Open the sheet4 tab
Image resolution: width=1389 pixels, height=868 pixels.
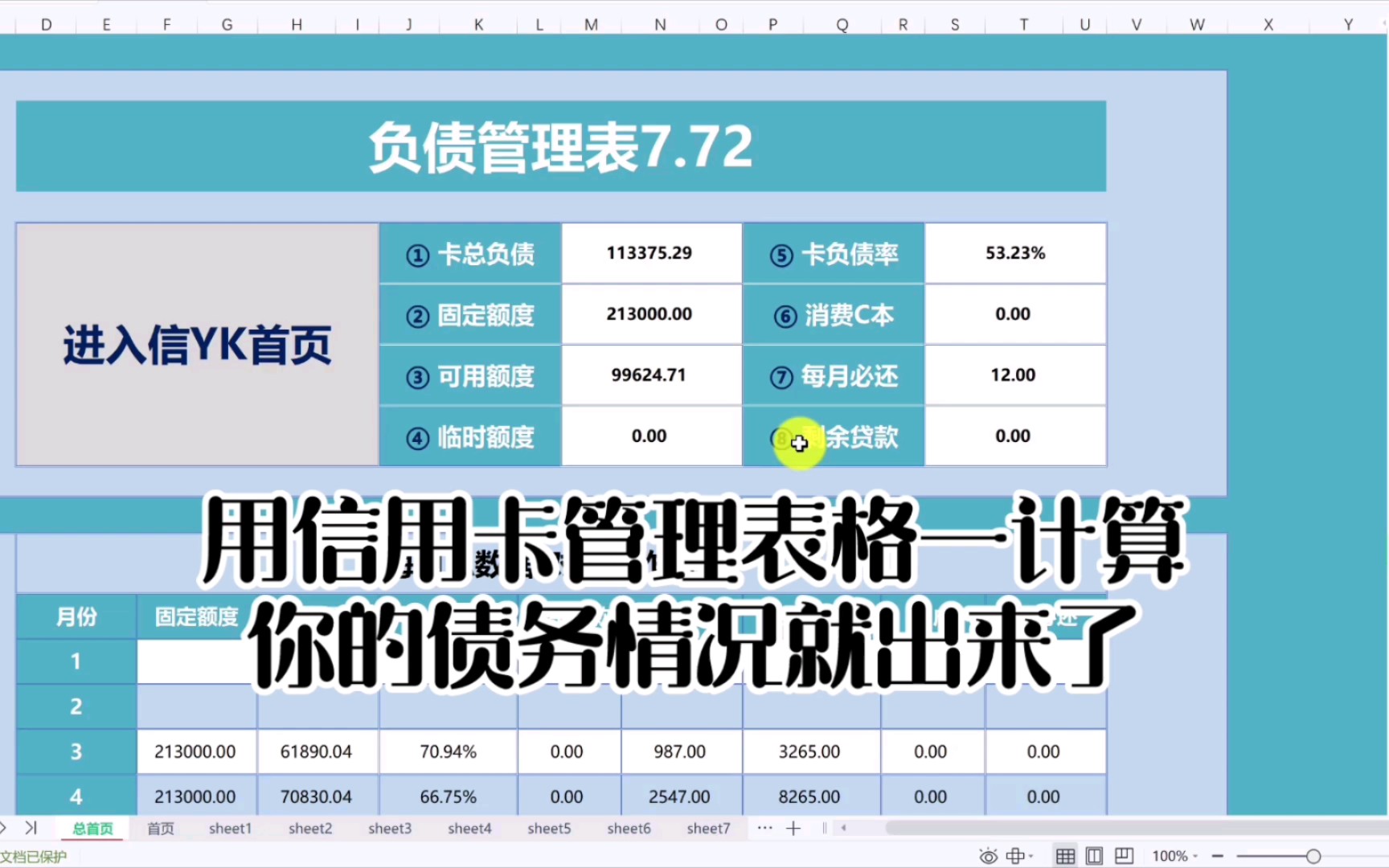[469, 829]
